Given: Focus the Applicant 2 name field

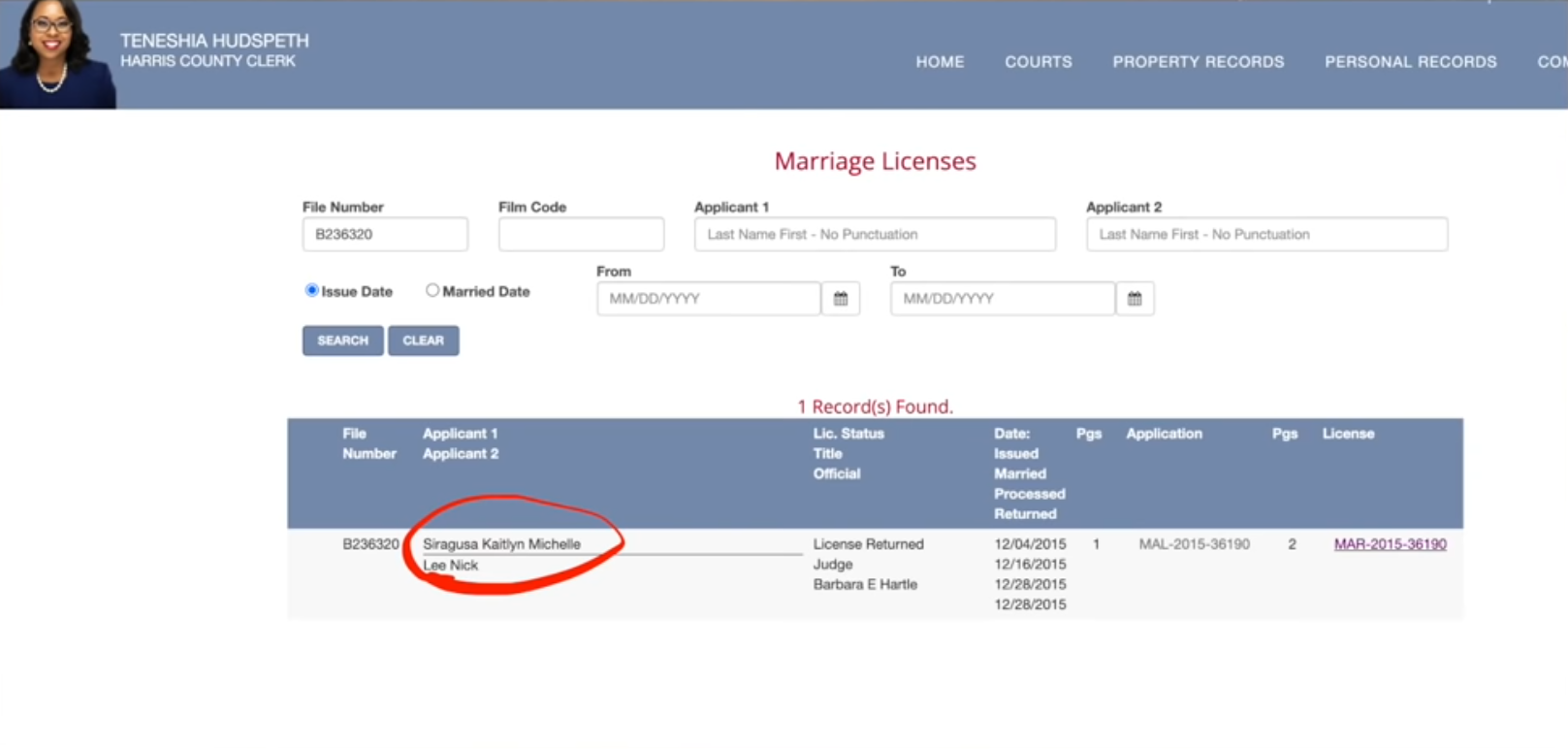Looking at the screenshot, I should (x=1266, y=234).
